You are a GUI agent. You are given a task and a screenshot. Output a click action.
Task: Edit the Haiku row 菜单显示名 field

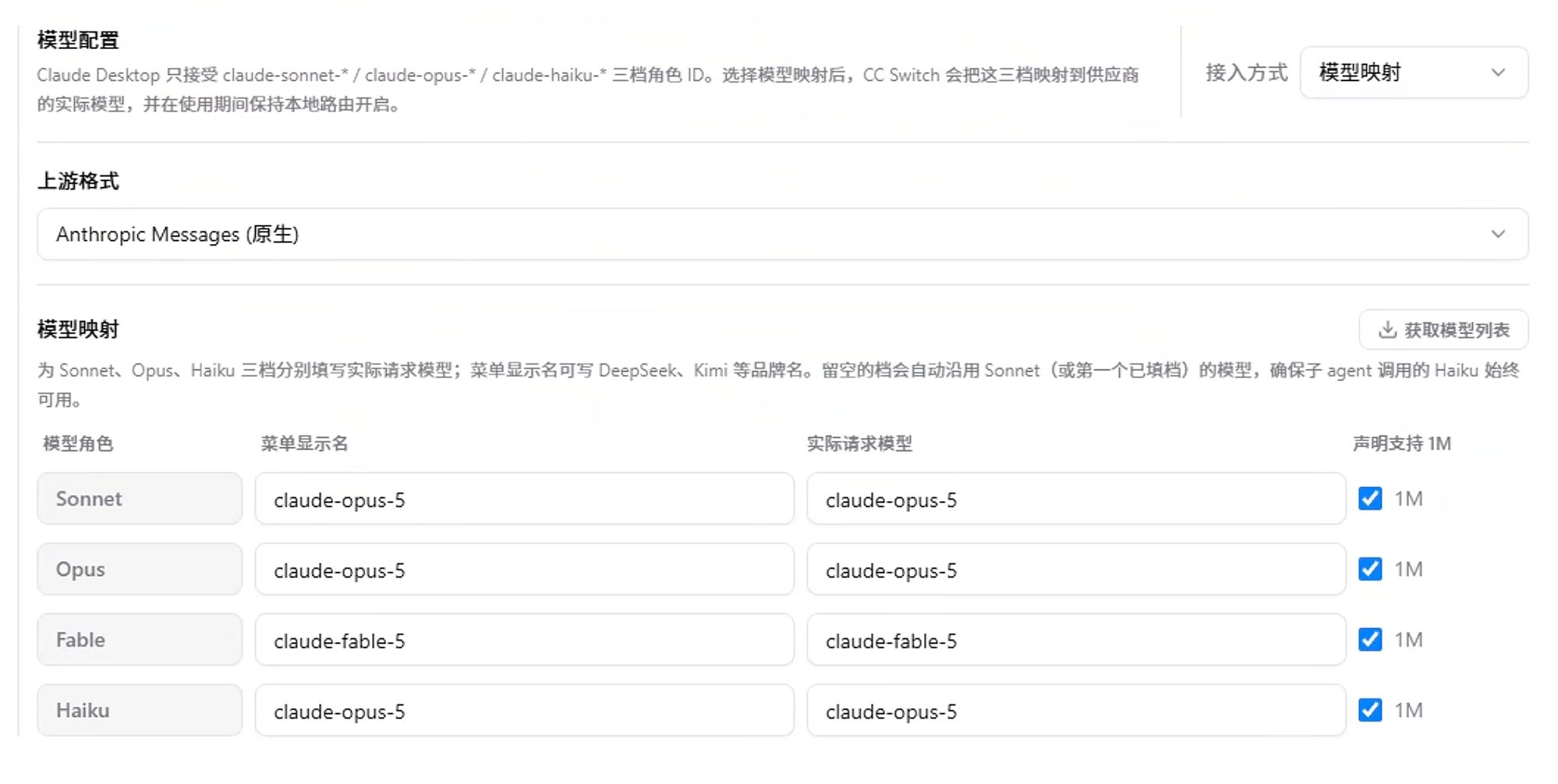(x=524, y=710)
